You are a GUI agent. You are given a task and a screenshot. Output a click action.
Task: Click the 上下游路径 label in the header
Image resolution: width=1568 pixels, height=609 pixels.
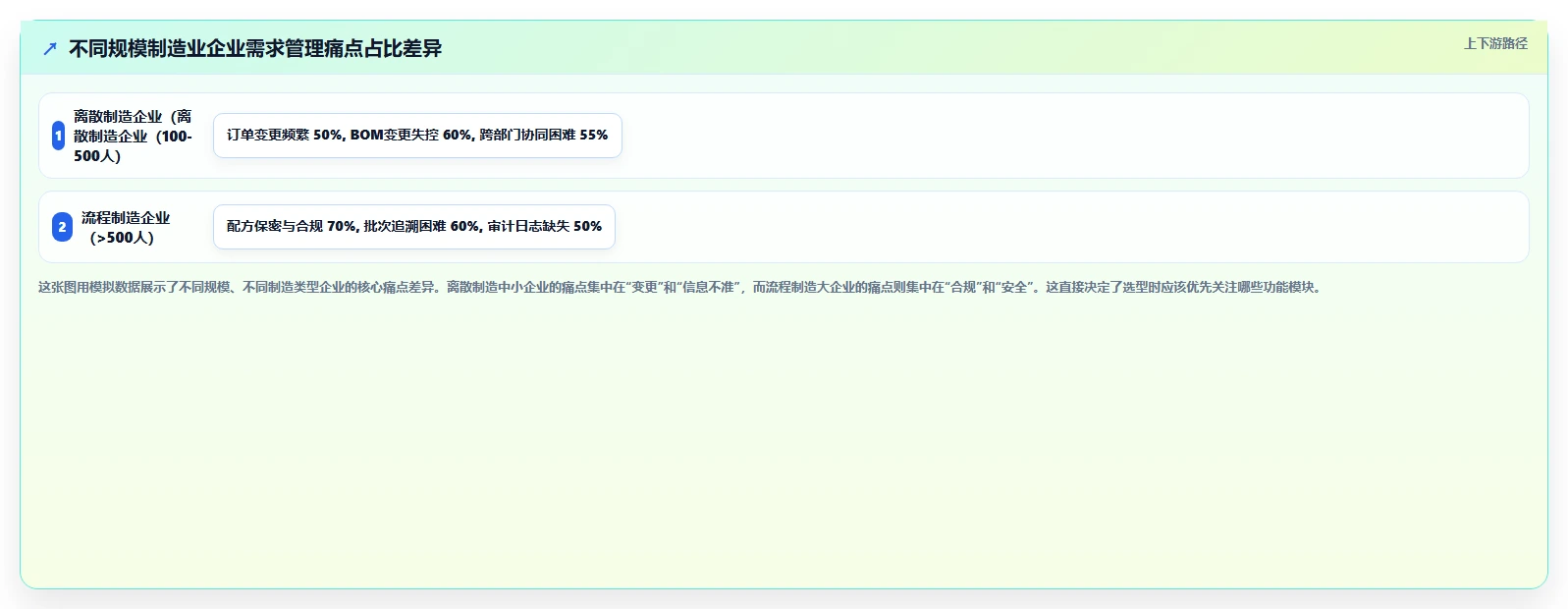pyautogui.click(x=1495, y=43)
